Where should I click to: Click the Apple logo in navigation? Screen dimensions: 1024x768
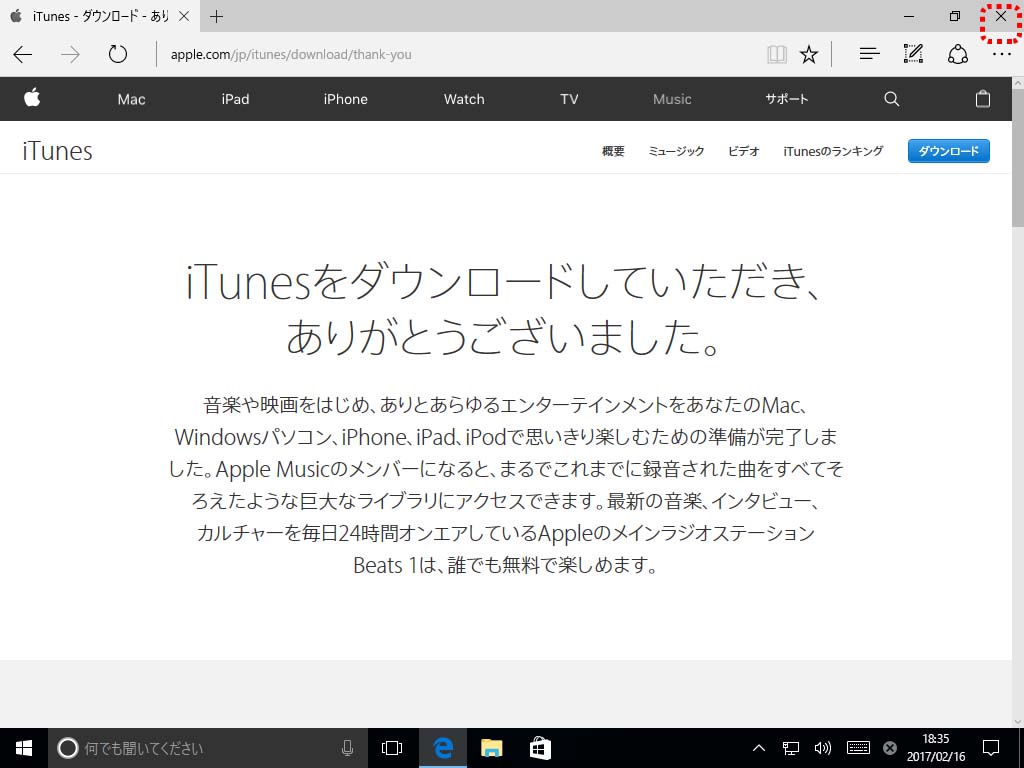(32, 98)
